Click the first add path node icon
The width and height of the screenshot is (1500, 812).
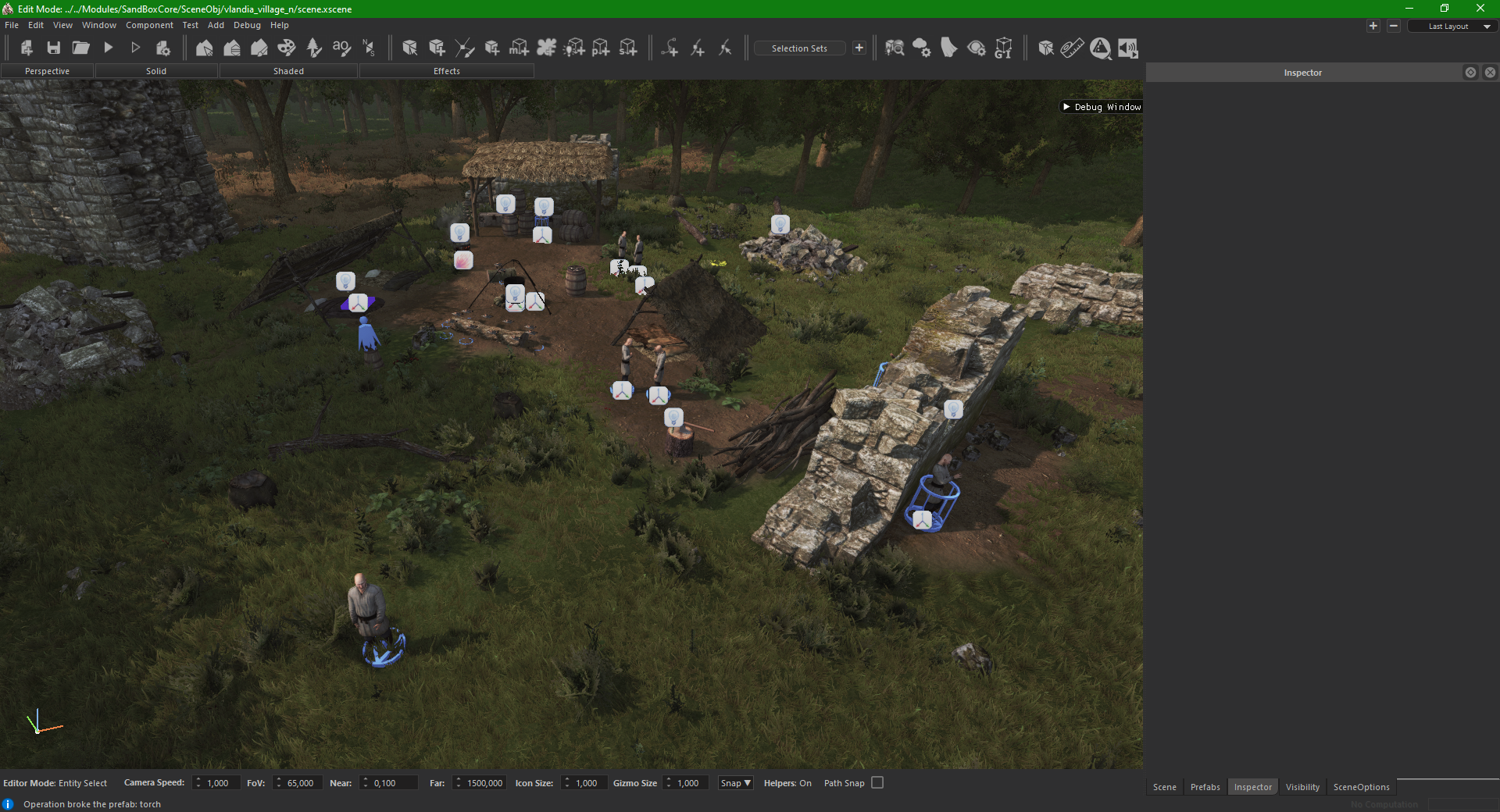(670, 48)
